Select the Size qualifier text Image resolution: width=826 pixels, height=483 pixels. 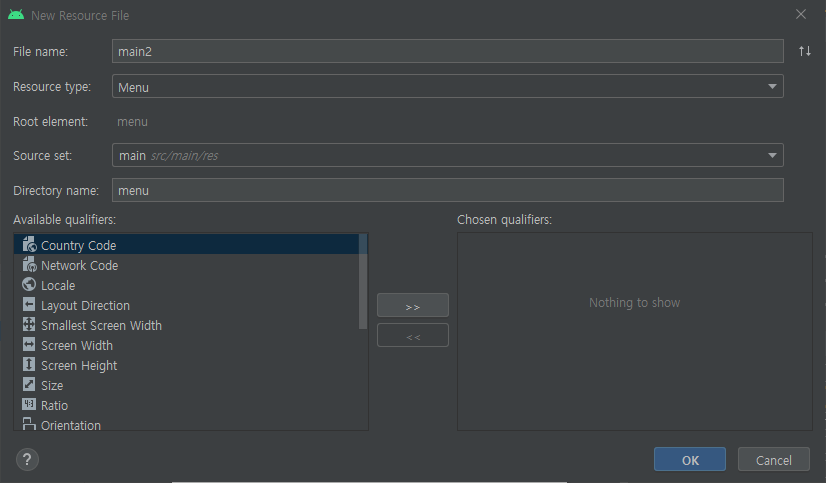52,386
